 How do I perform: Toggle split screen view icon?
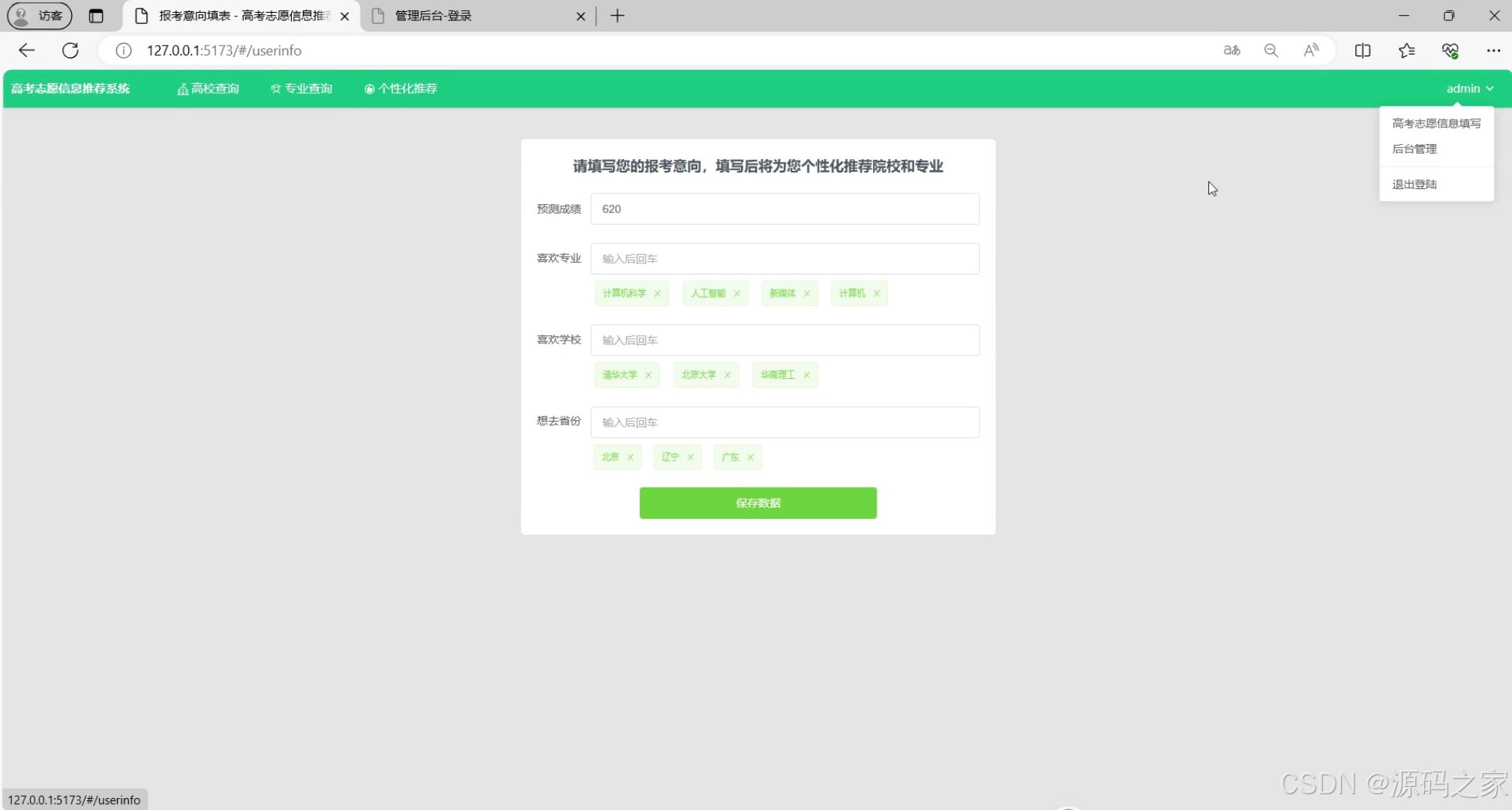tap(1363, 50)
